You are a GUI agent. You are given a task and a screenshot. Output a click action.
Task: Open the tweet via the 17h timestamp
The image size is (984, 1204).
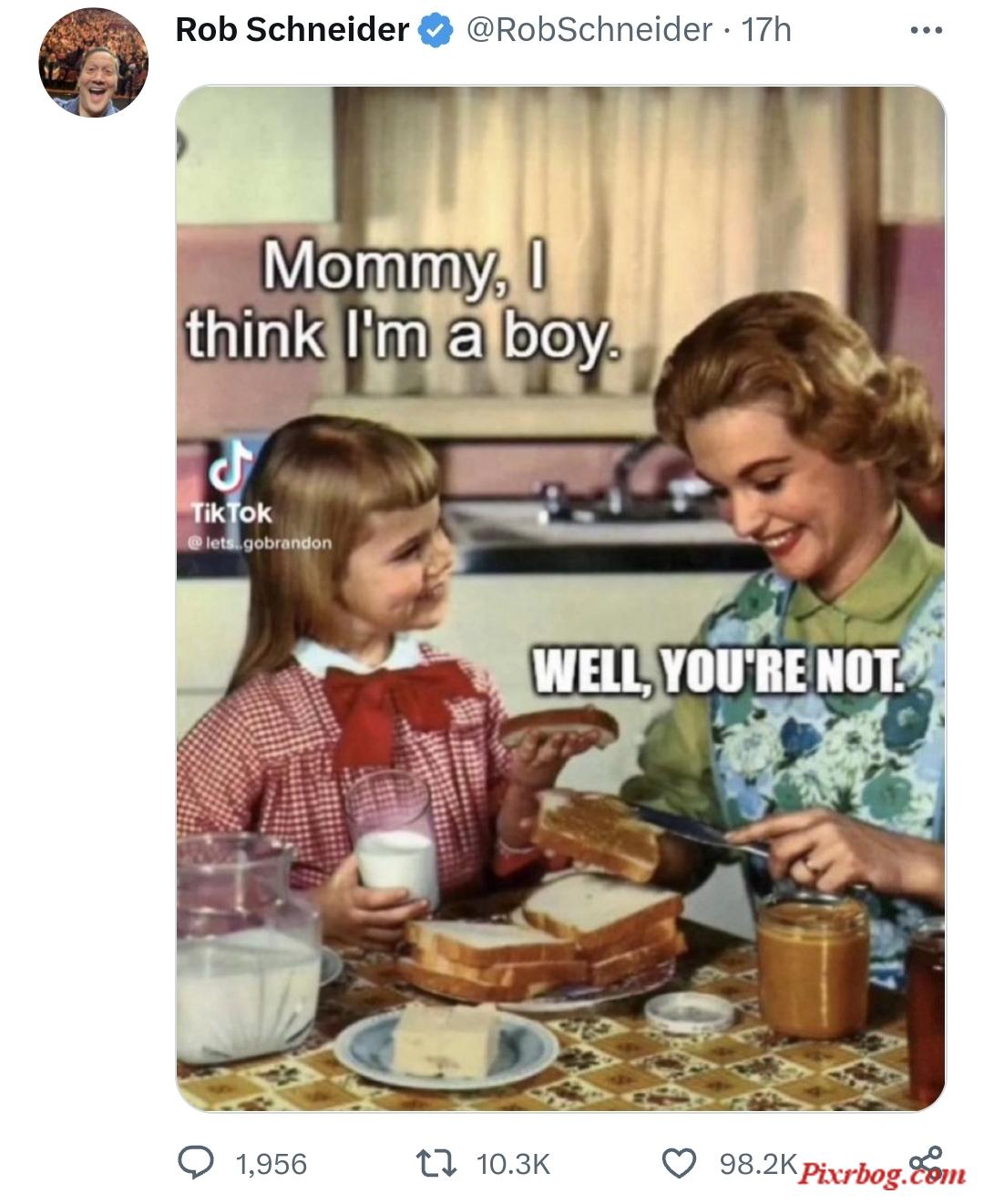(x=766, y=30)
